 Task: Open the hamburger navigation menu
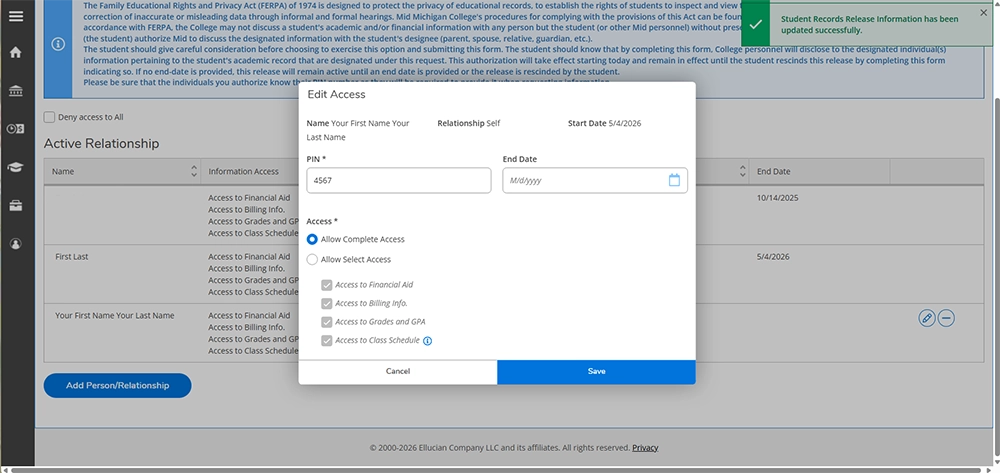pos(16,17)
